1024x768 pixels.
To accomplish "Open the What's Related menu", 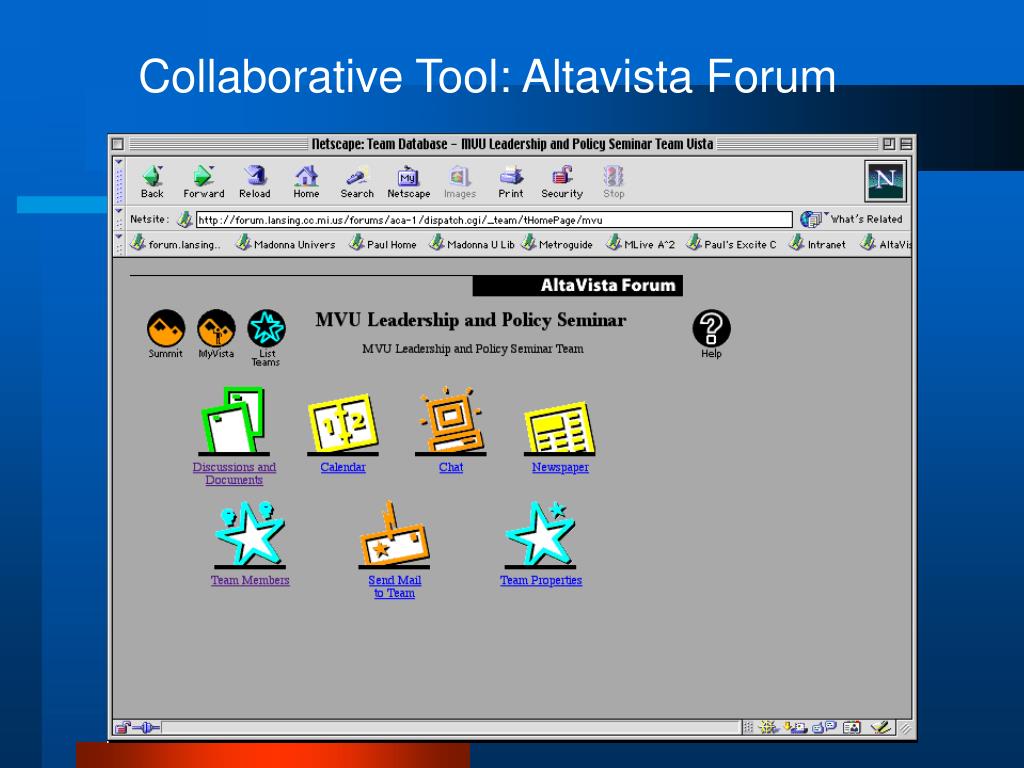I will tap(852, 219).
